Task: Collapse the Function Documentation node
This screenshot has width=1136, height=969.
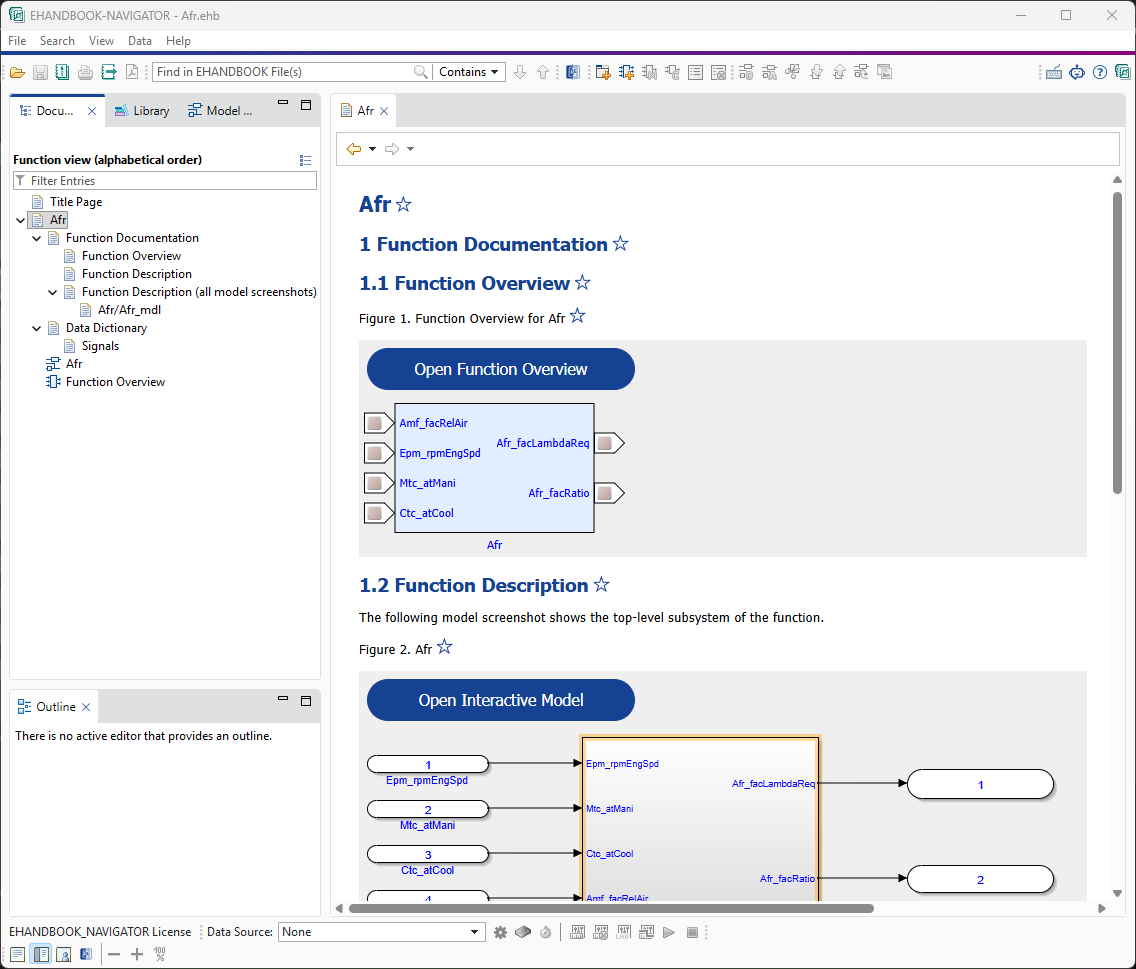Action: (37, 238)
